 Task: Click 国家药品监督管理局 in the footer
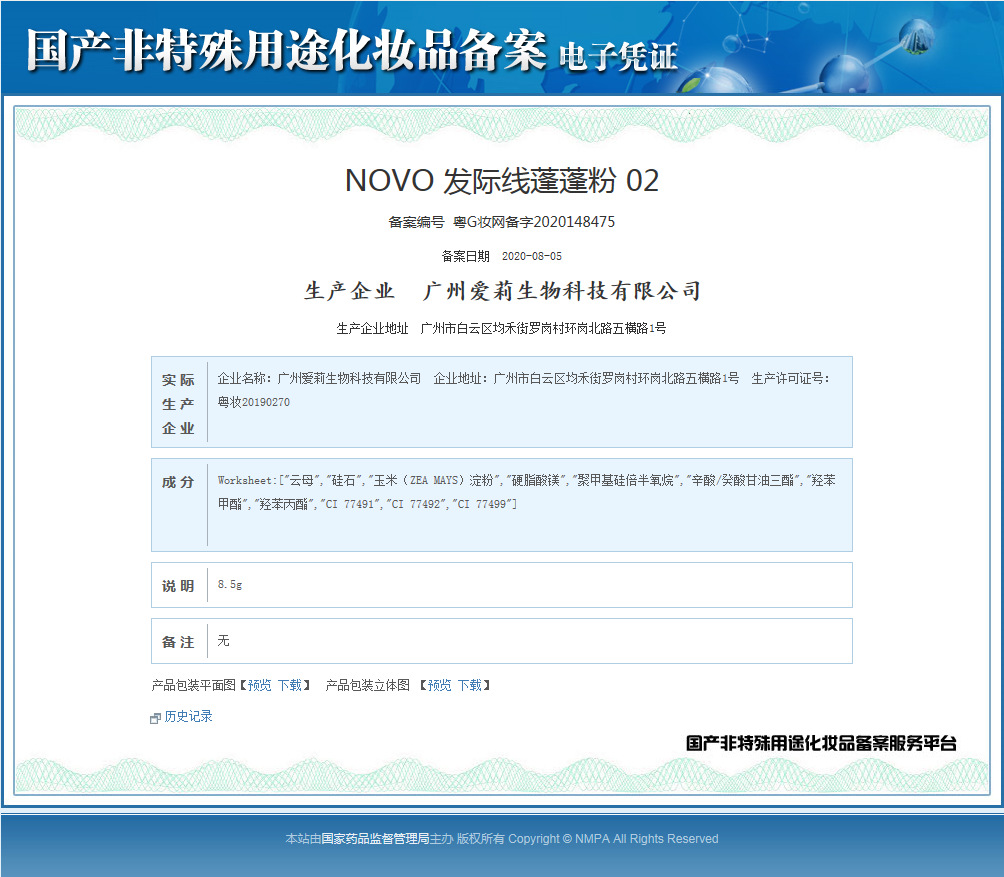(x=375, y=839)
